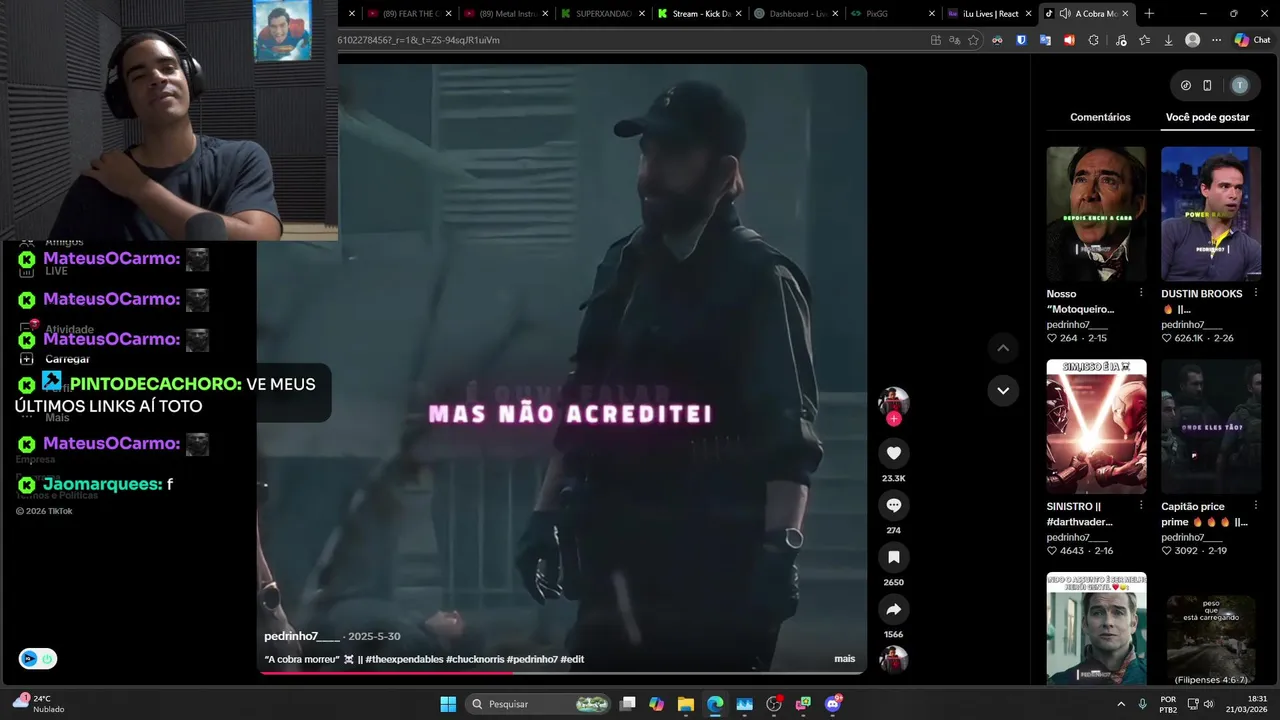Switch to the 'Você pode gostar' tab

point(1207,117)
